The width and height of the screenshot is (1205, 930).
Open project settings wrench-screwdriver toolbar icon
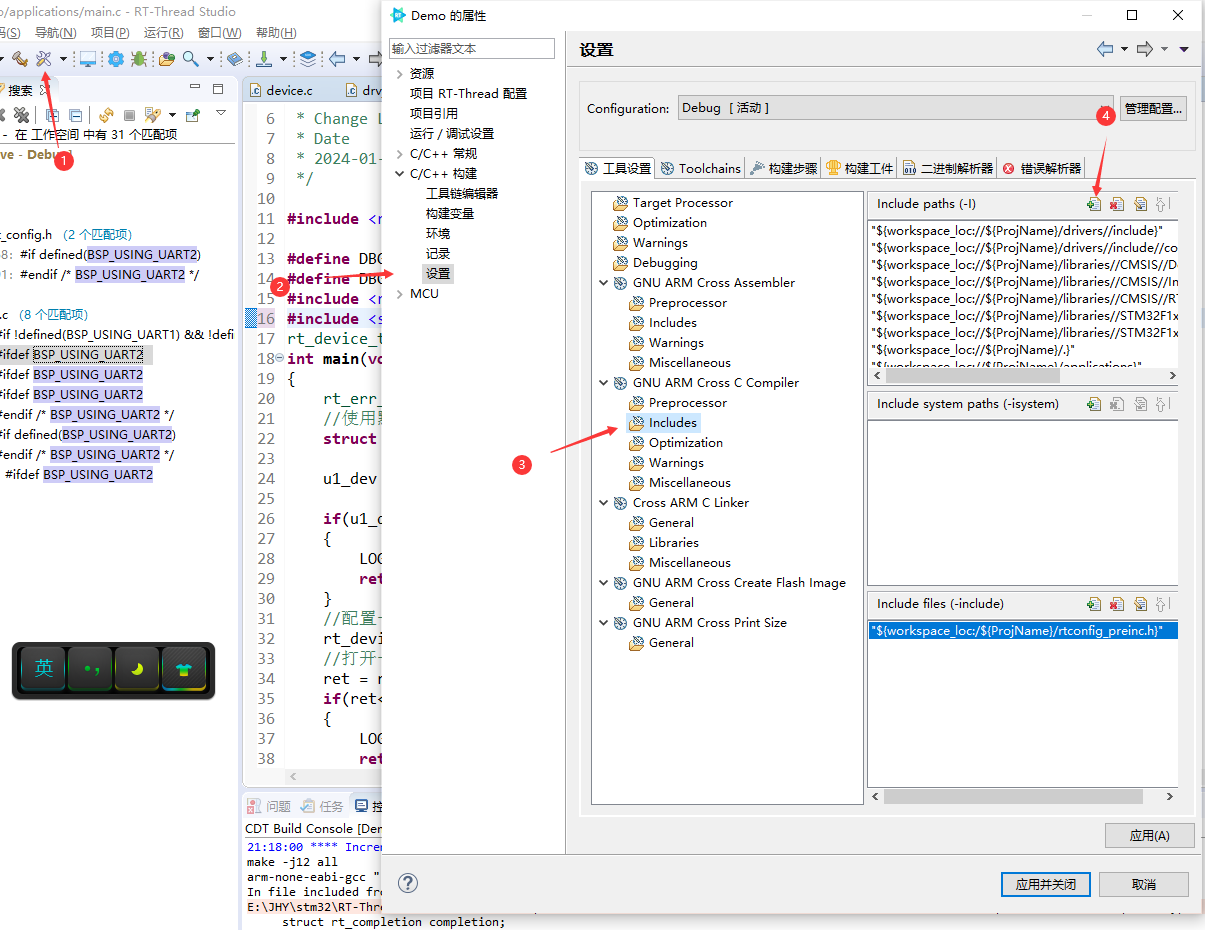point(44,58)
